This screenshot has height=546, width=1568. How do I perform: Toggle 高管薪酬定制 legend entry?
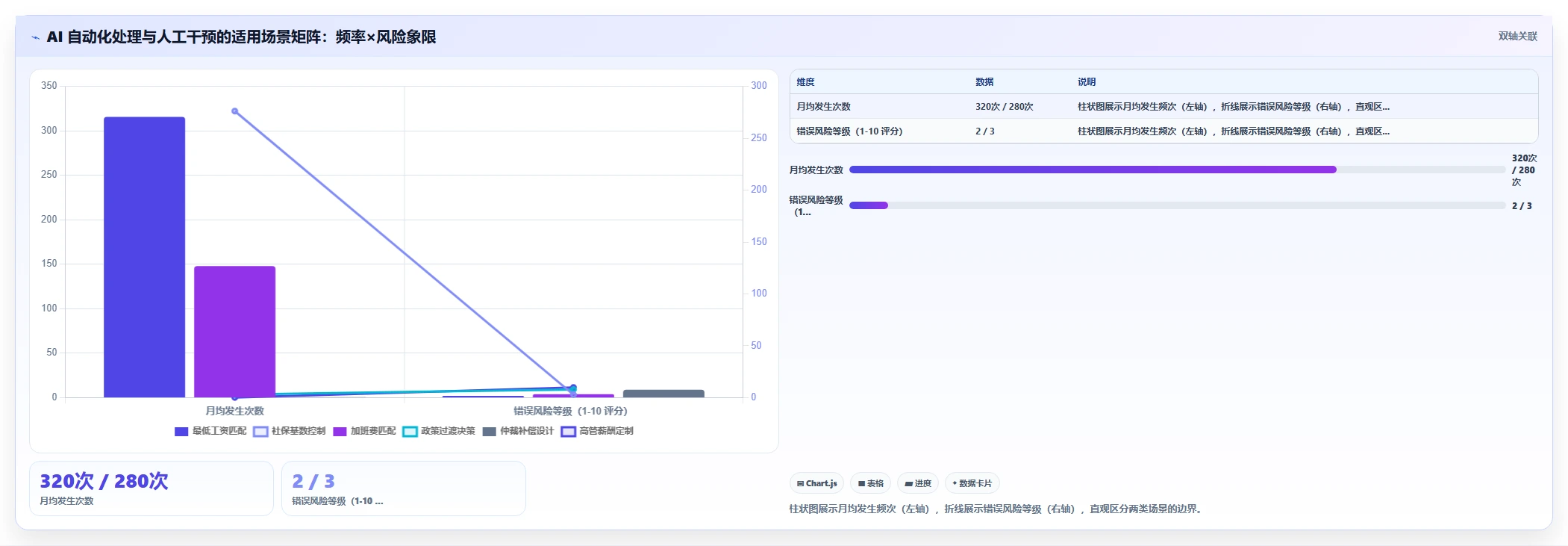[x=597, y=431]
